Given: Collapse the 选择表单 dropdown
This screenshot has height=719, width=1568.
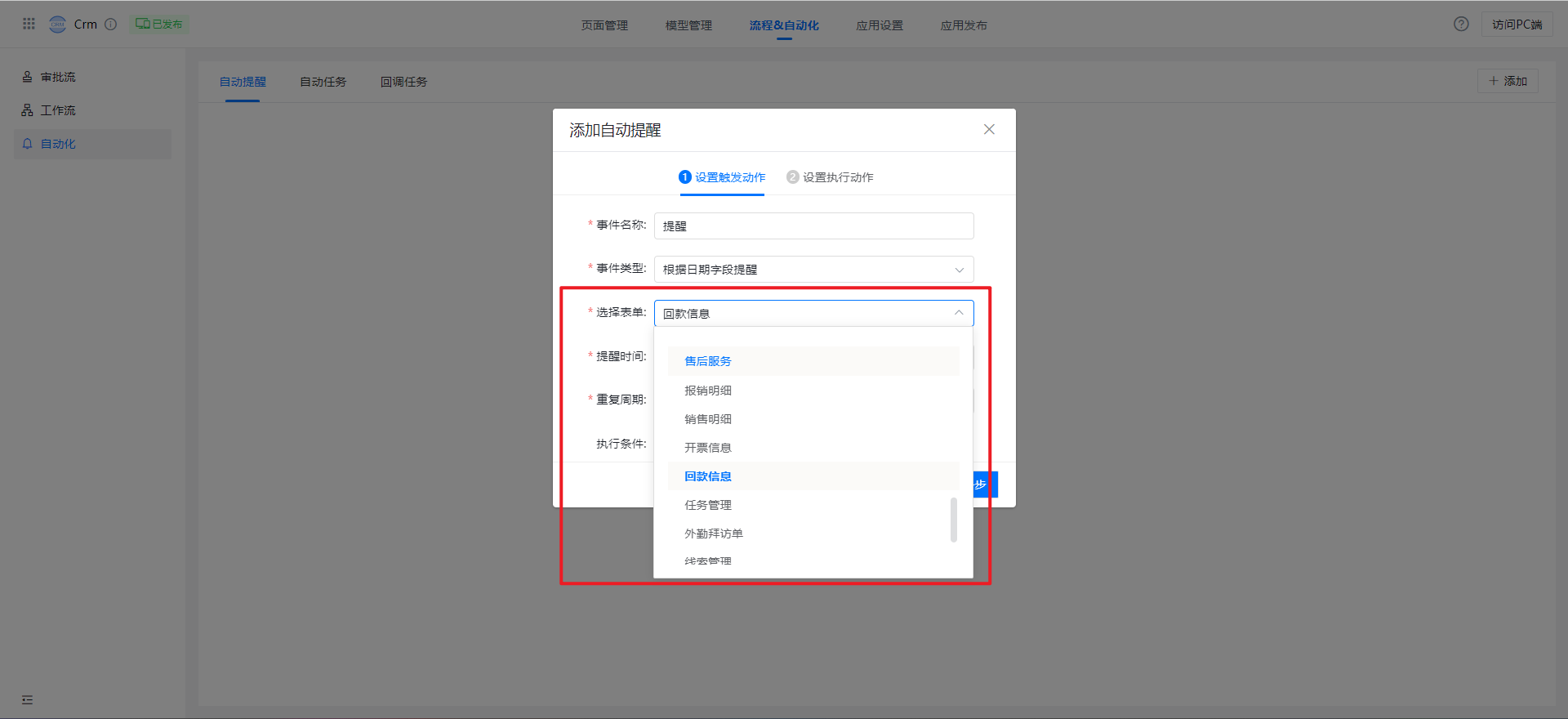Looking at the screenshot, I should 813,313.
